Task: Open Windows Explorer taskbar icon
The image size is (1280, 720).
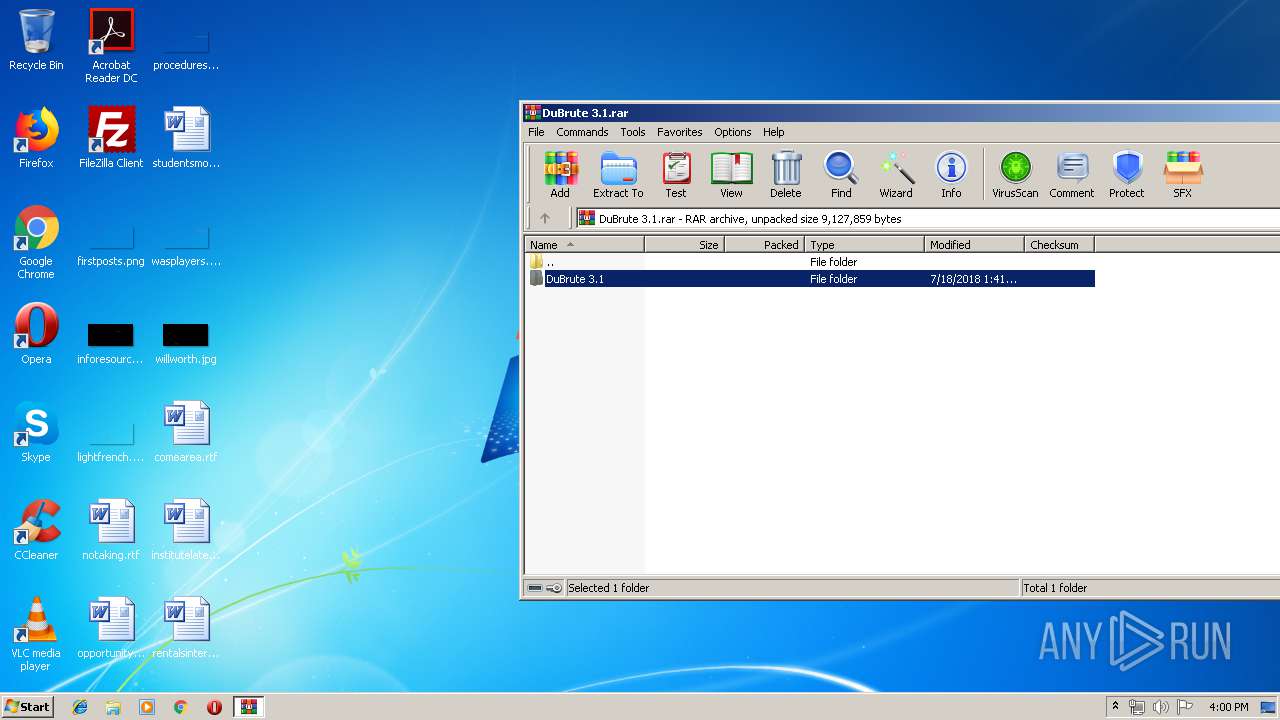Action: [113, 707]
